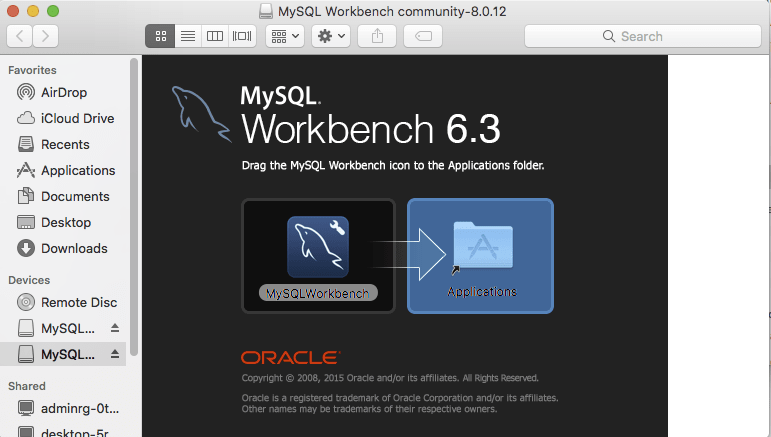Select Remote Disc under Devices
771x437 pixels.
tap(63, 302)
